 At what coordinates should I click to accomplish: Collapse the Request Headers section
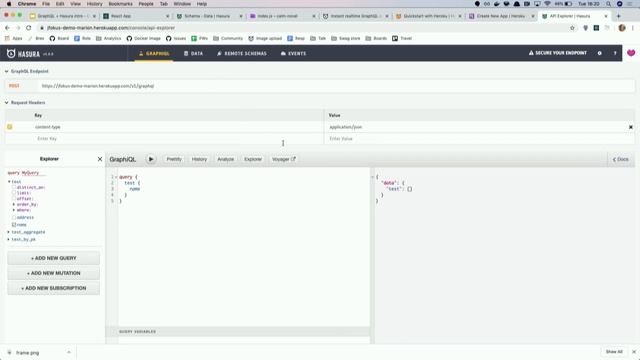click(x=7, y=103)
